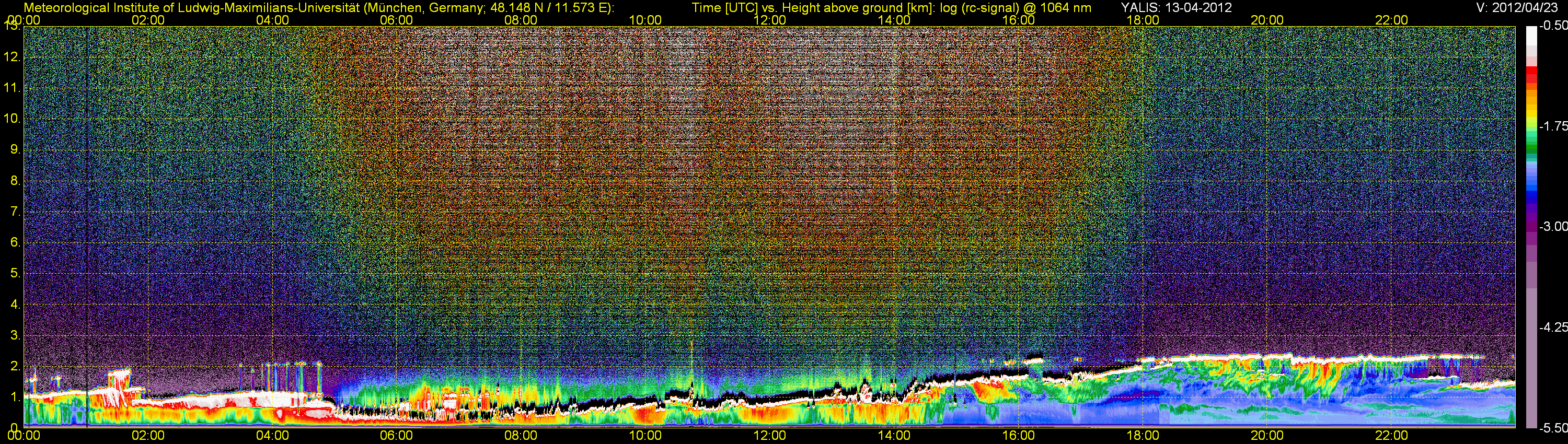Image resolution: width=1568 pixels, height=444 pixels.
Task: Click the '02:00' label on the top time axis
Action: (148, 20)
